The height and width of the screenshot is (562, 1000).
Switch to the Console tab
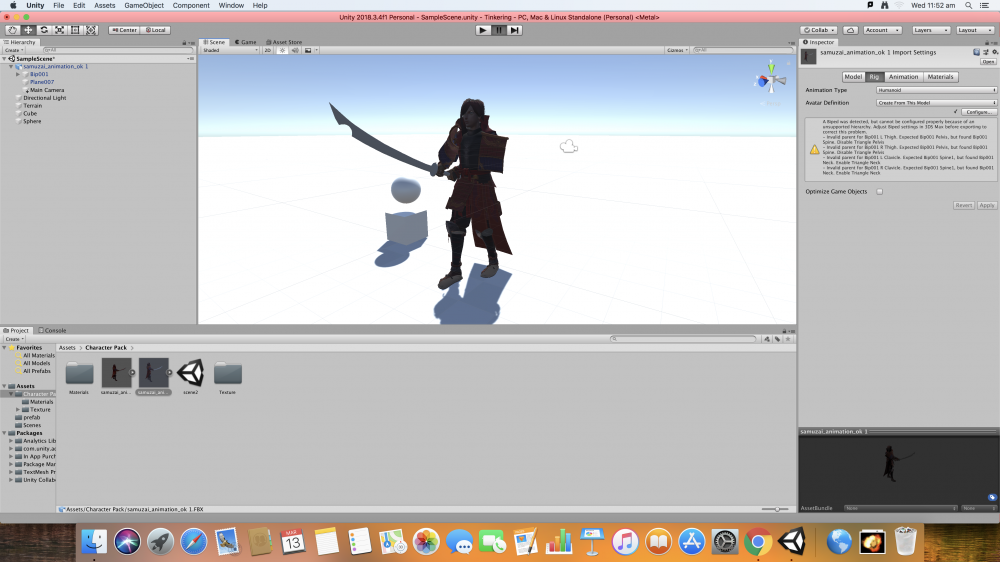(x=52, y=330)
